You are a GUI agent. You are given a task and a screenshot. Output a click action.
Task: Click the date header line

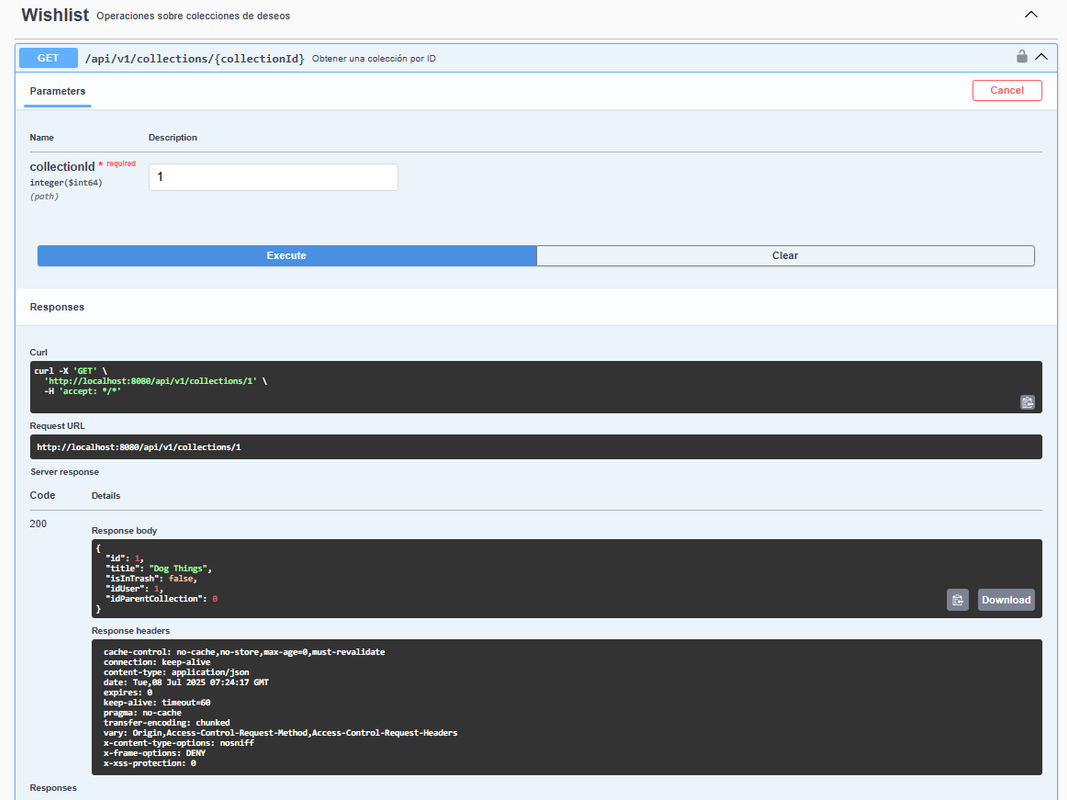point(186,682)
